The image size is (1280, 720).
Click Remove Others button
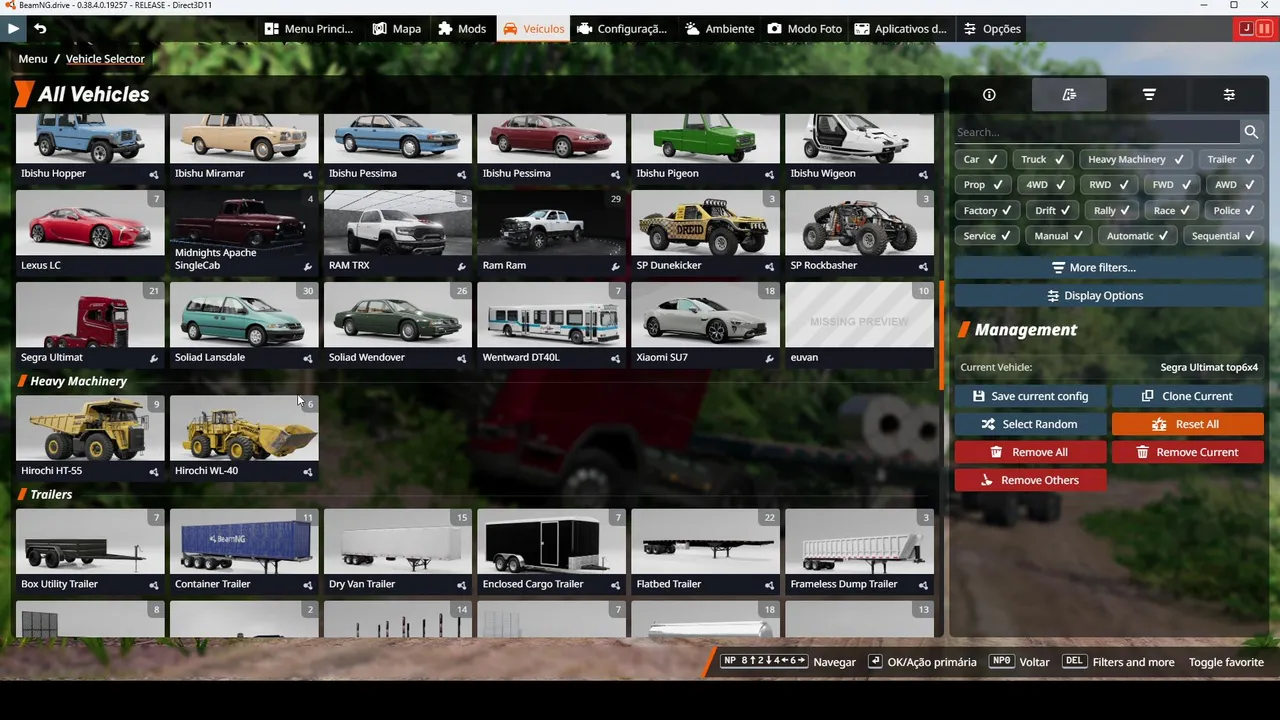coord(1030,480)
